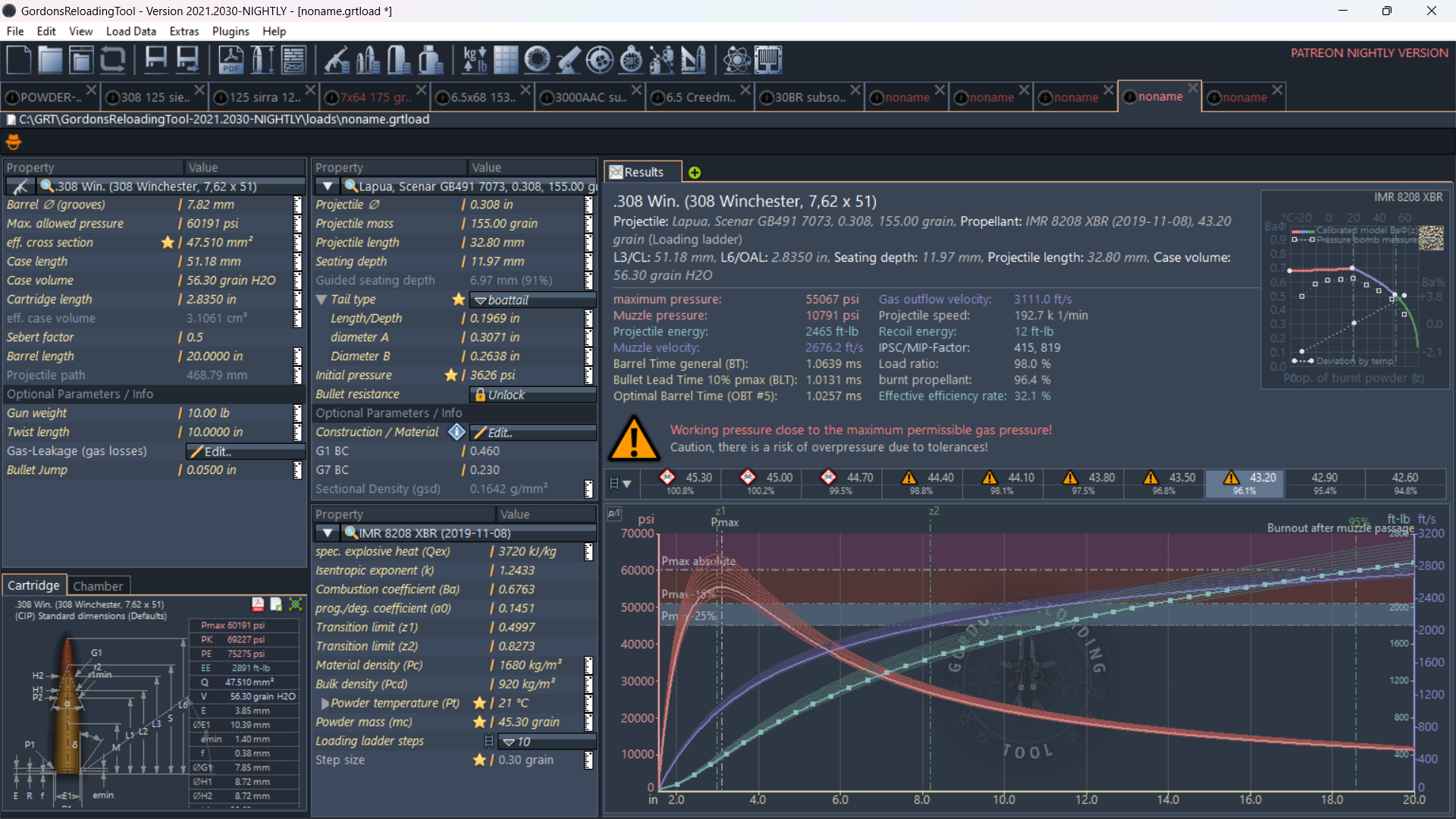Toggle Bullet resistance Unlock lock

pyautogui.click(x=499, y=394)
